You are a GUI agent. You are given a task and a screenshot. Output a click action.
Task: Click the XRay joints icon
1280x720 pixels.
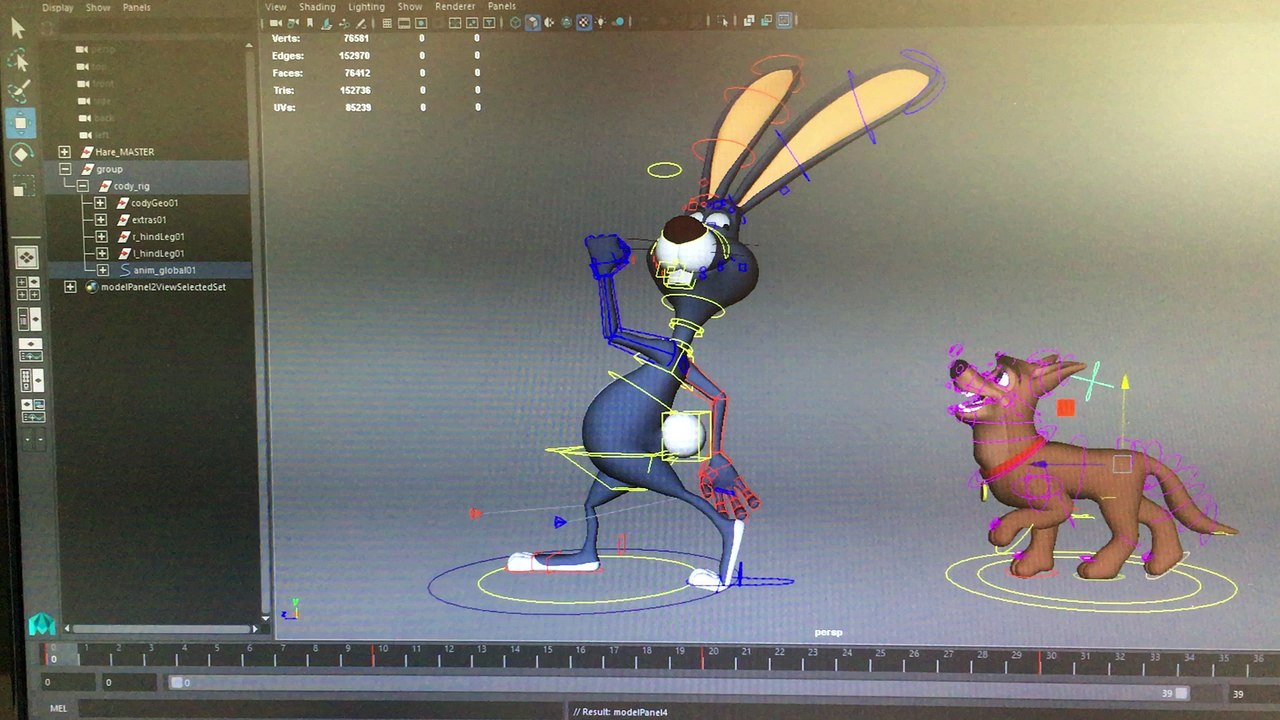766,21
